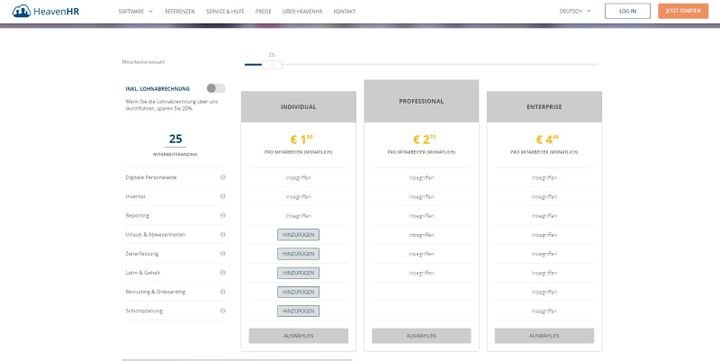This screenshot has height=361, width=720.
Task: Add Urlaub & Abwesenheiten via Hinzufügen
Action: pos(298,235)
